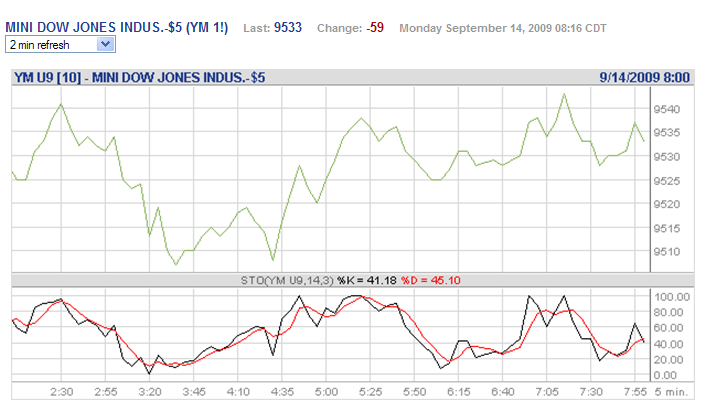Viewport: 714px width, 409px height.
Task: Click the 80.00 stochastic axis label
Action: 668,312
